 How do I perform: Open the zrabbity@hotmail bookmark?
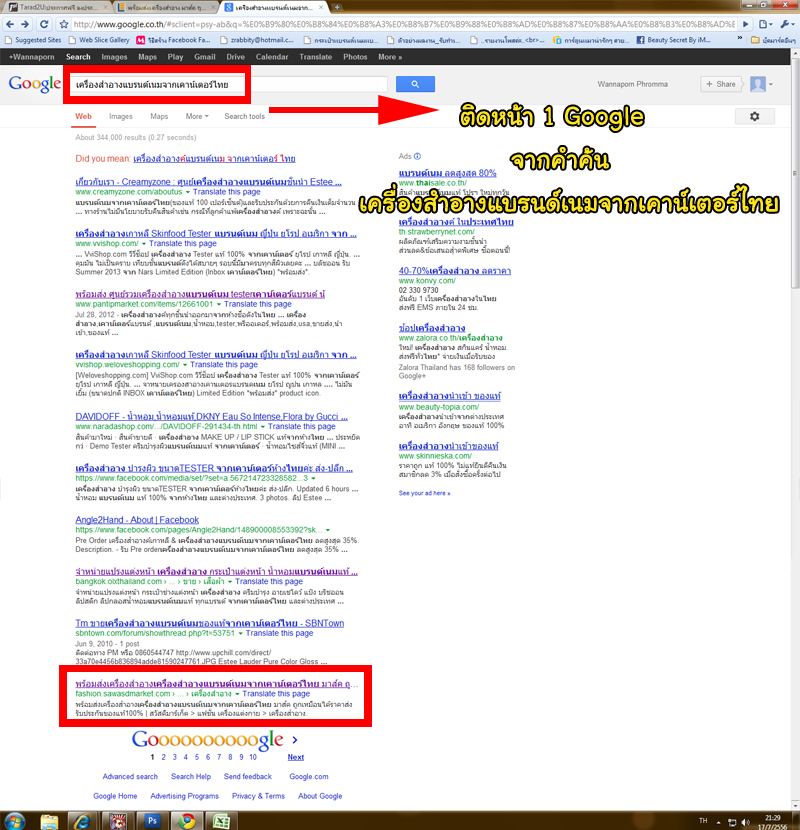tap(257, 40)
